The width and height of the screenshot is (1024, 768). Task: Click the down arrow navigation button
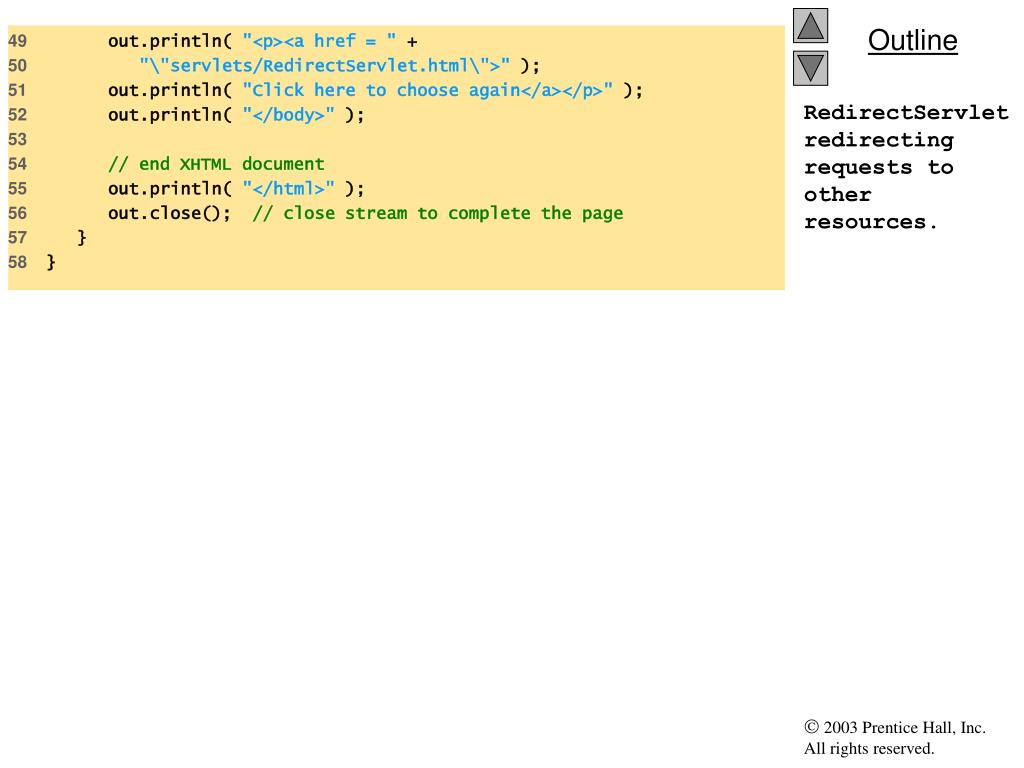(810, 68)
